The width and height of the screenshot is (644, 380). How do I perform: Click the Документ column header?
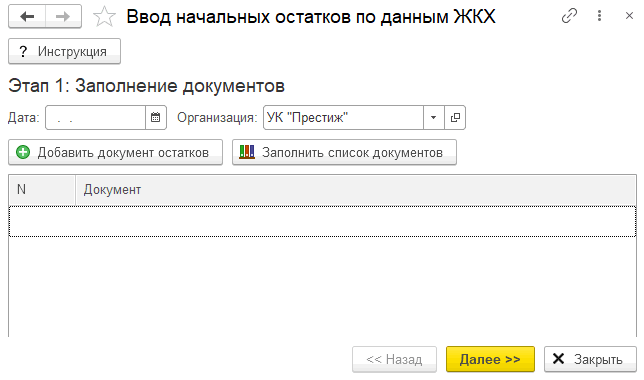coord(356,190)
